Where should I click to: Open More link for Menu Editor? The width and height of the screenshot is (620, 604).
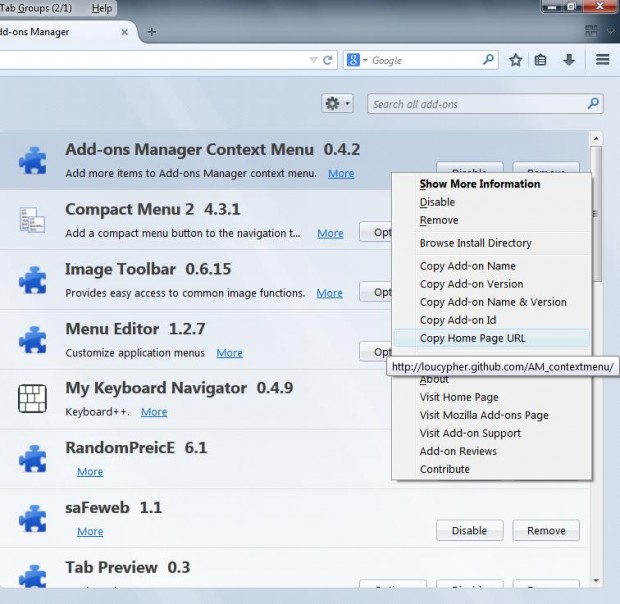pos(229,353)
